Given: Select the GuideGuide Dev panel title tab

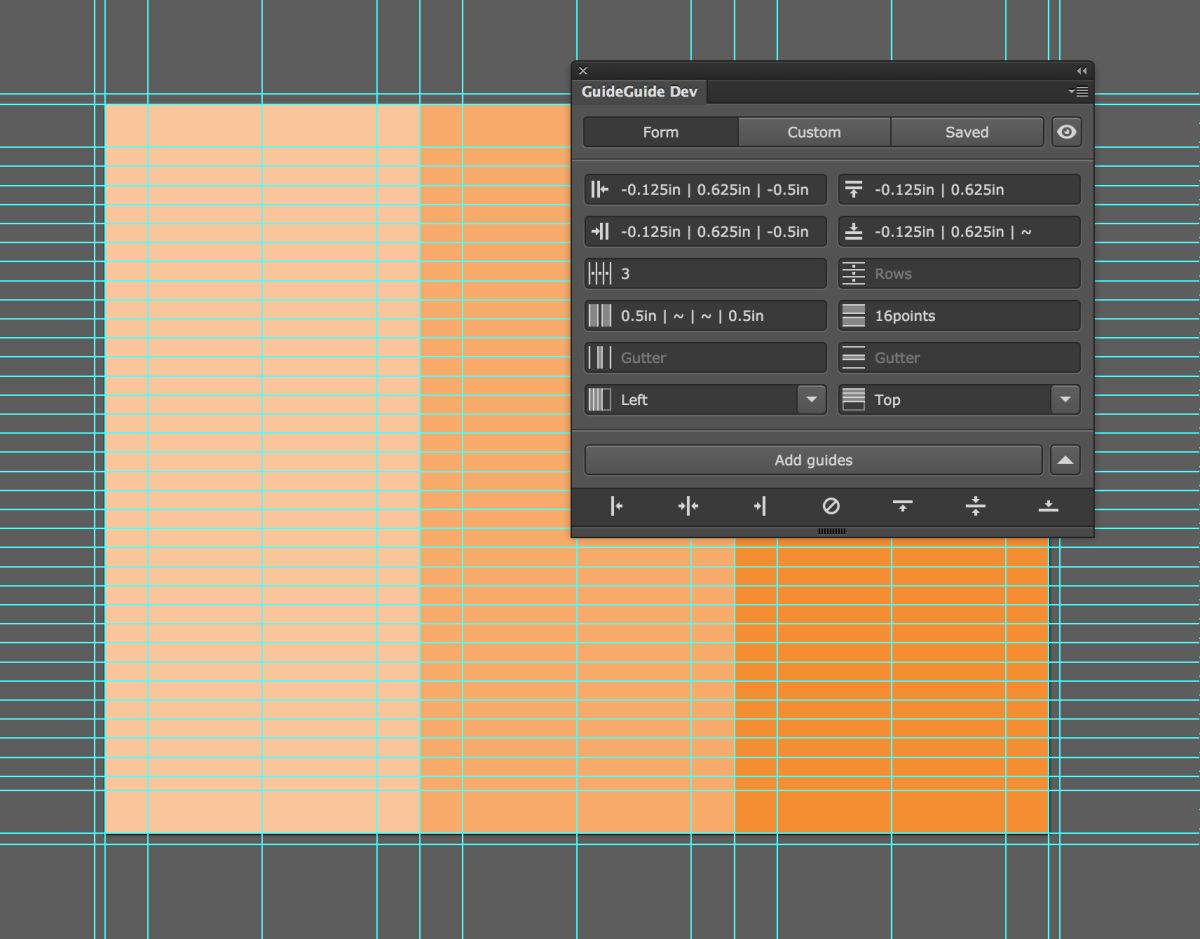Looking at the screenshot, I should pyautogui.click(x=640, y=92).
